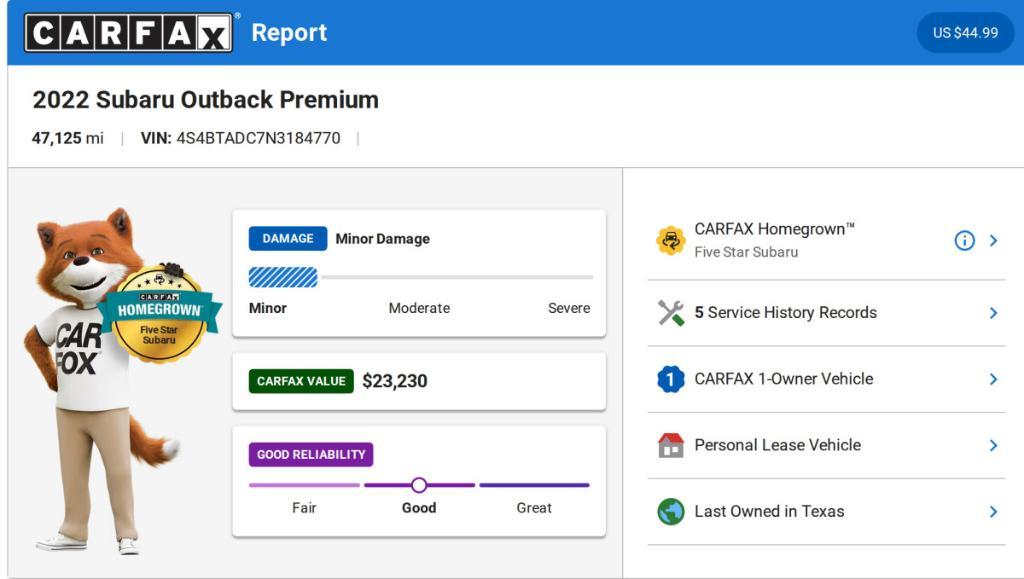
Task: Click the house icon for Personal Lease
Action: (671, 445)
